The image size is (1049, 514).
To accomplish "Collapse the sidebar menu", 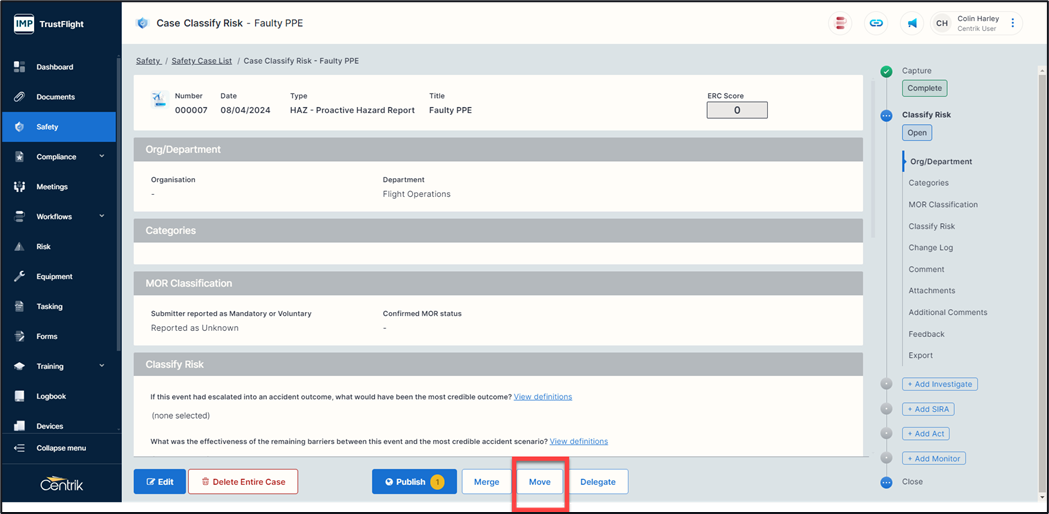I will (60, 448).
